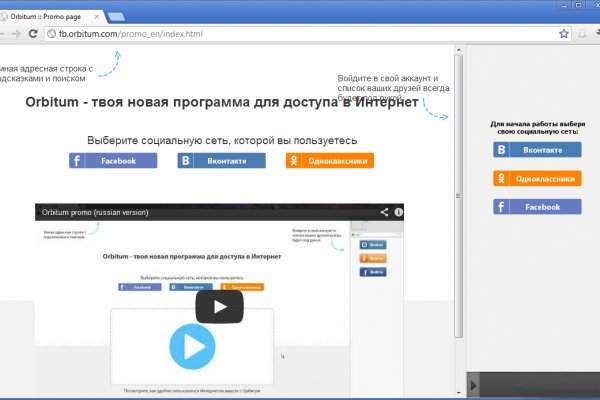Play the YouTube video
The height and width of the screenshot is (400, 600).
pos(219,306)
